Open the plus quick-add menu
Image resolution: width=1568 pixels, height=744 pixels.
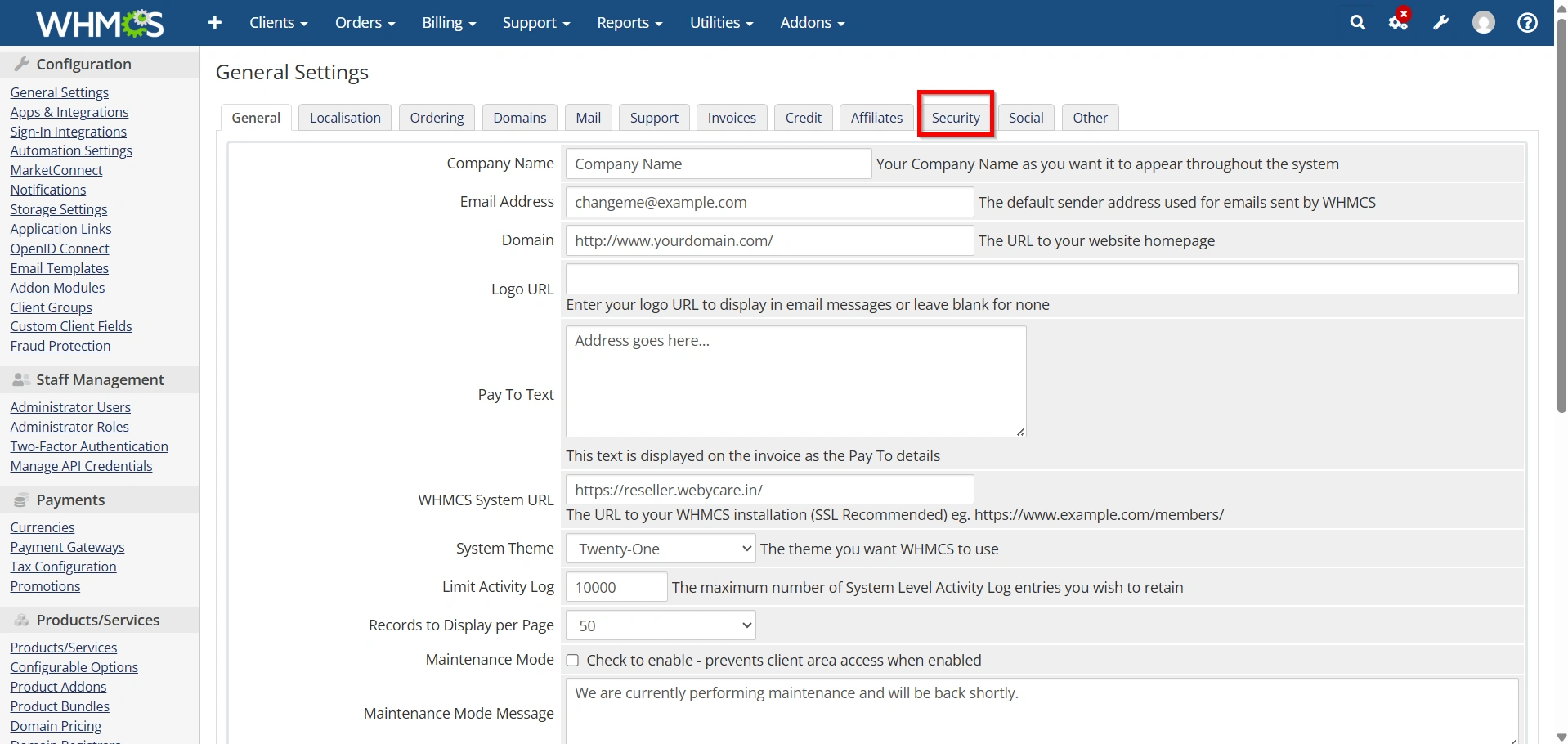215,23
